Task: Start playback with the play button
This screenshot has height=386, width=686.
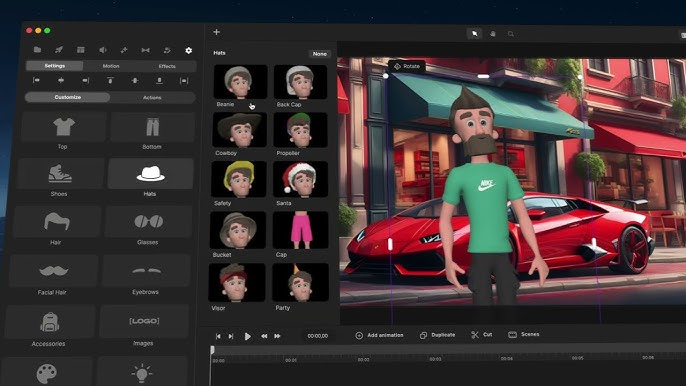Action: click(x=248, y=336)
